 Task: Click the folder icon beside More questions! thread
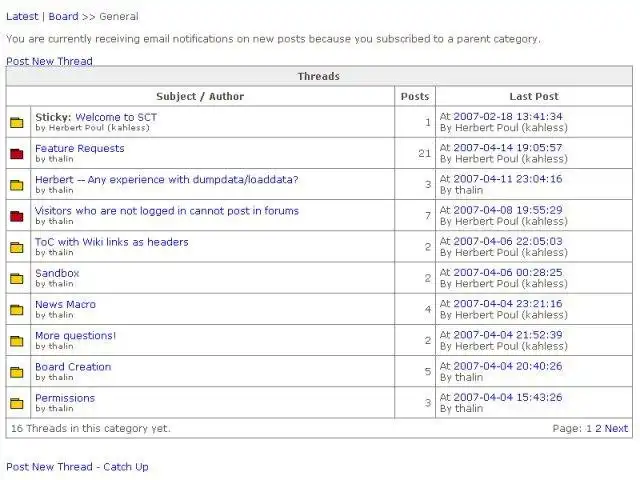(x=17, y=341)
